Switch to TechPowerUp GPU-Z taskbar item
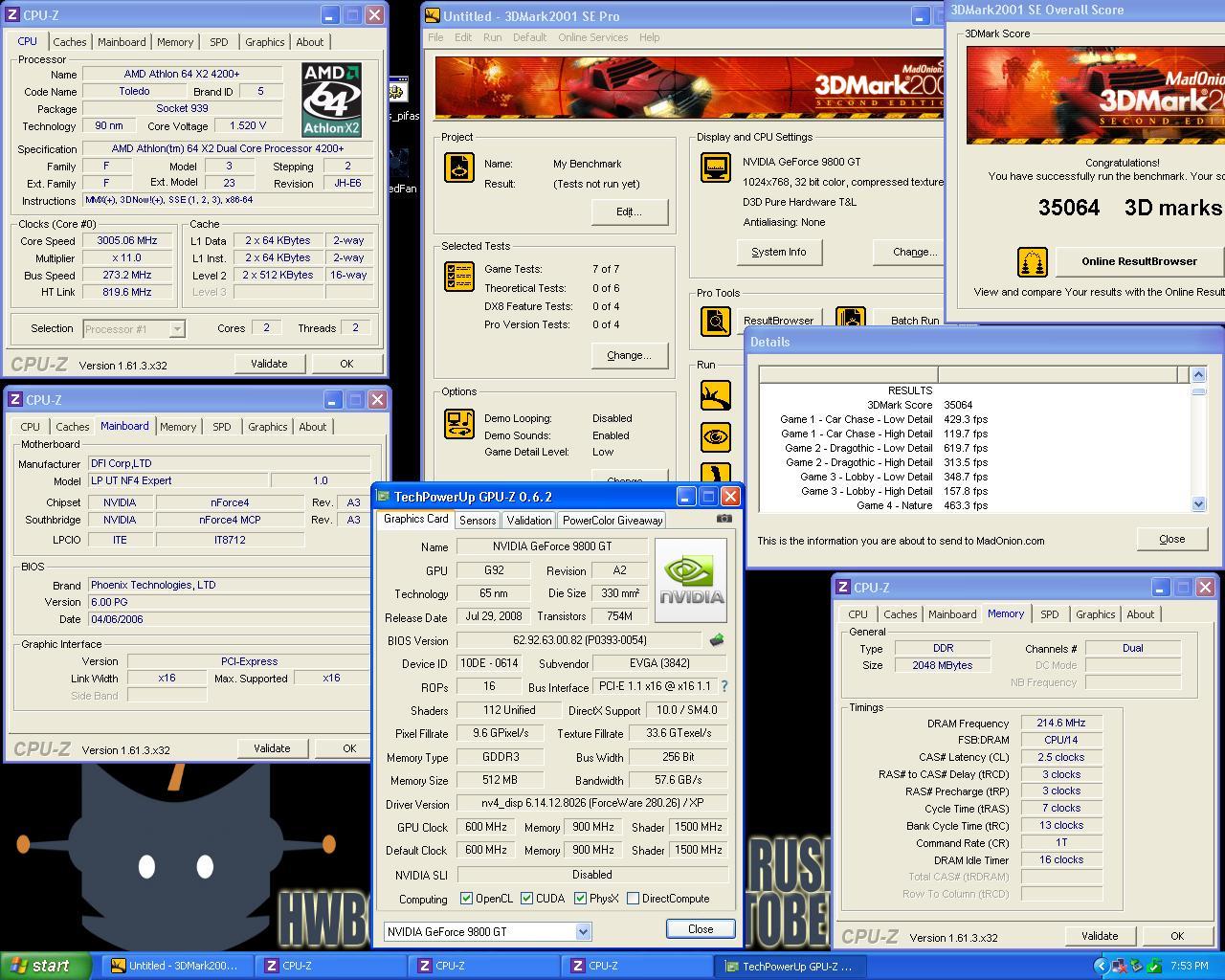This screenshot has height=980, width=1225. tap(791, 966)
